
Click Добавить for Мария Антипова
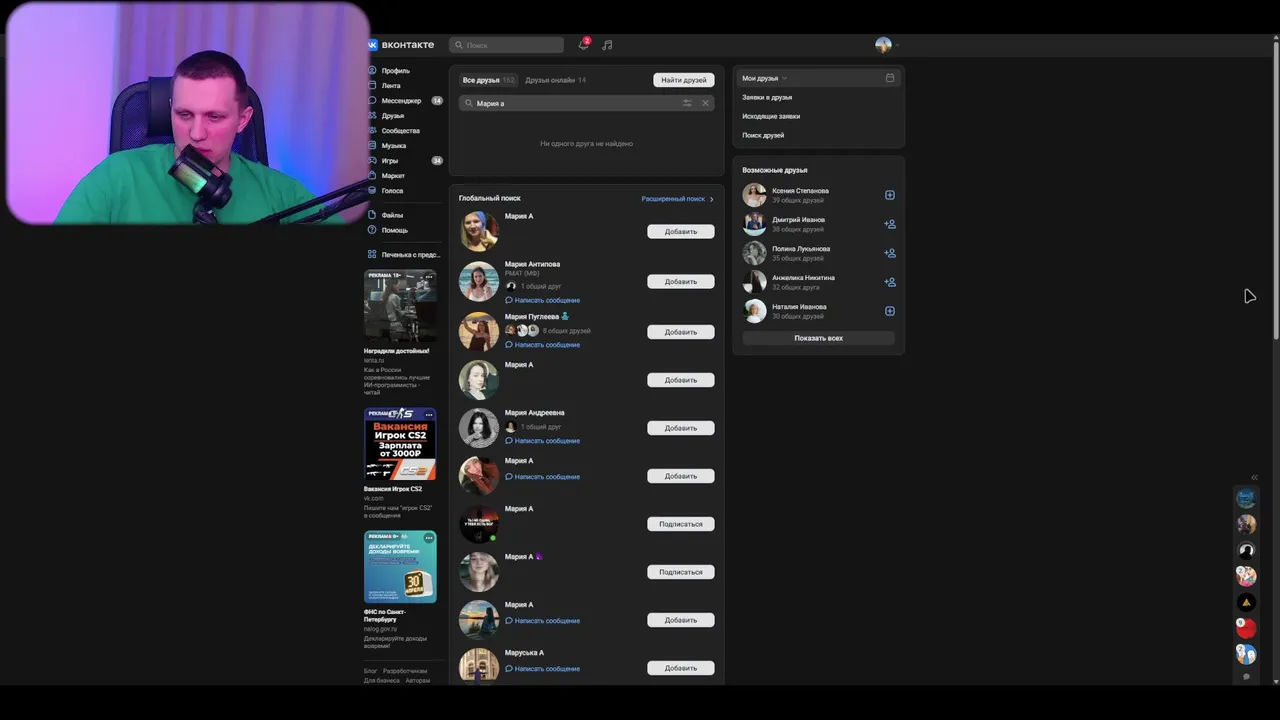point(681,282)
